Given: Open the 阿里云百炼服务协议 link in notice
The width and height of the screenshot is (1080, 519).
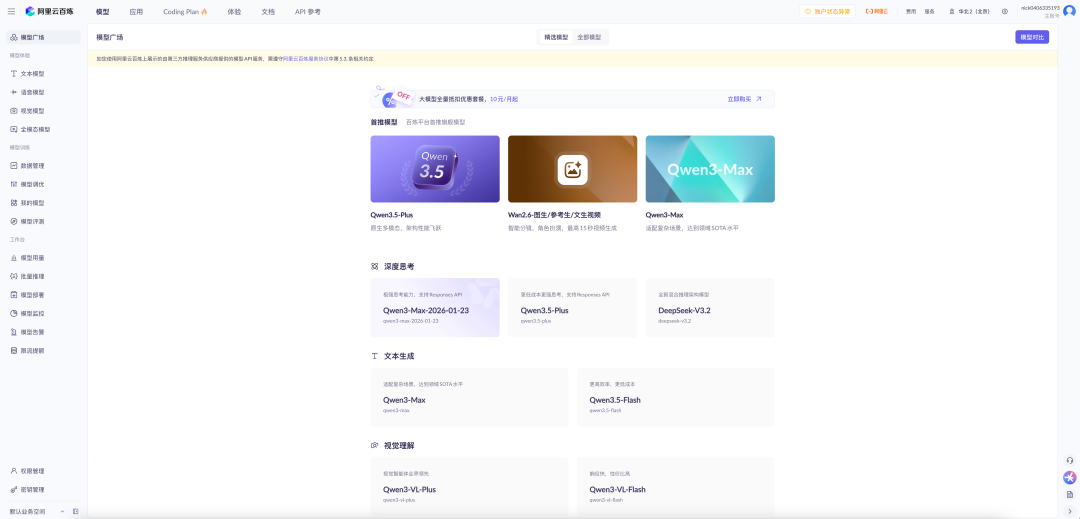Looking at the screenshot, I should pyautogui.click(x=305, y=59).
